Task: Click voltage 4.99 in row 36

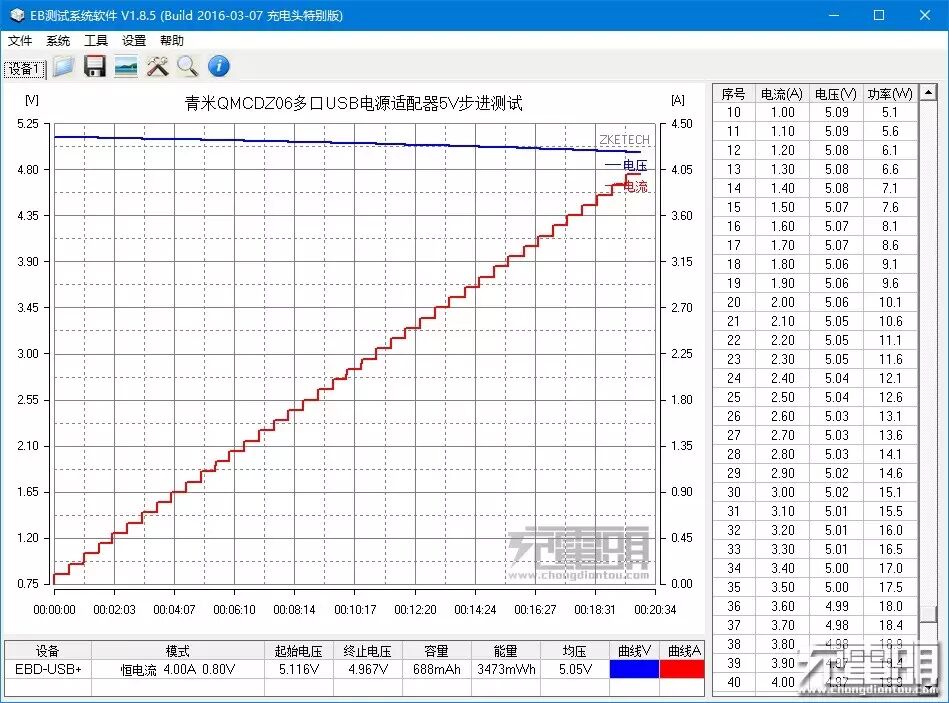Action: click(x=836, y=606)
